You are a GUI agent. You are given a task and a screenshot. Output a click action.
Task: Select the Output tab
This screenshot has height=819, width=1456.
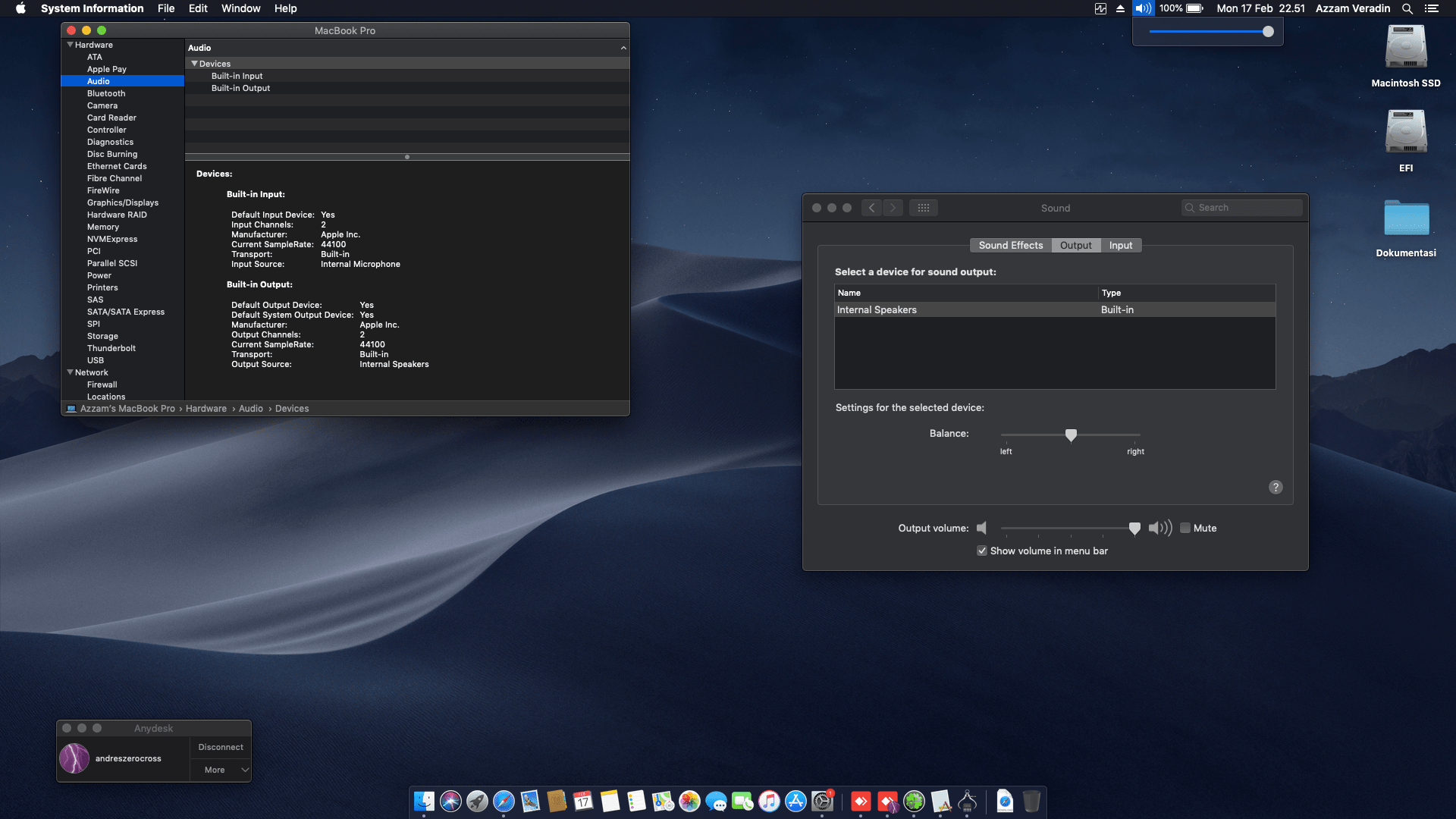pyautogui.click(x=1075, y=245)
